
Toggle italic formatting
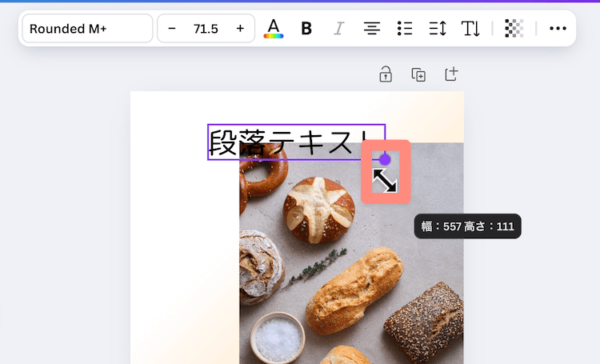coord(339,28)
